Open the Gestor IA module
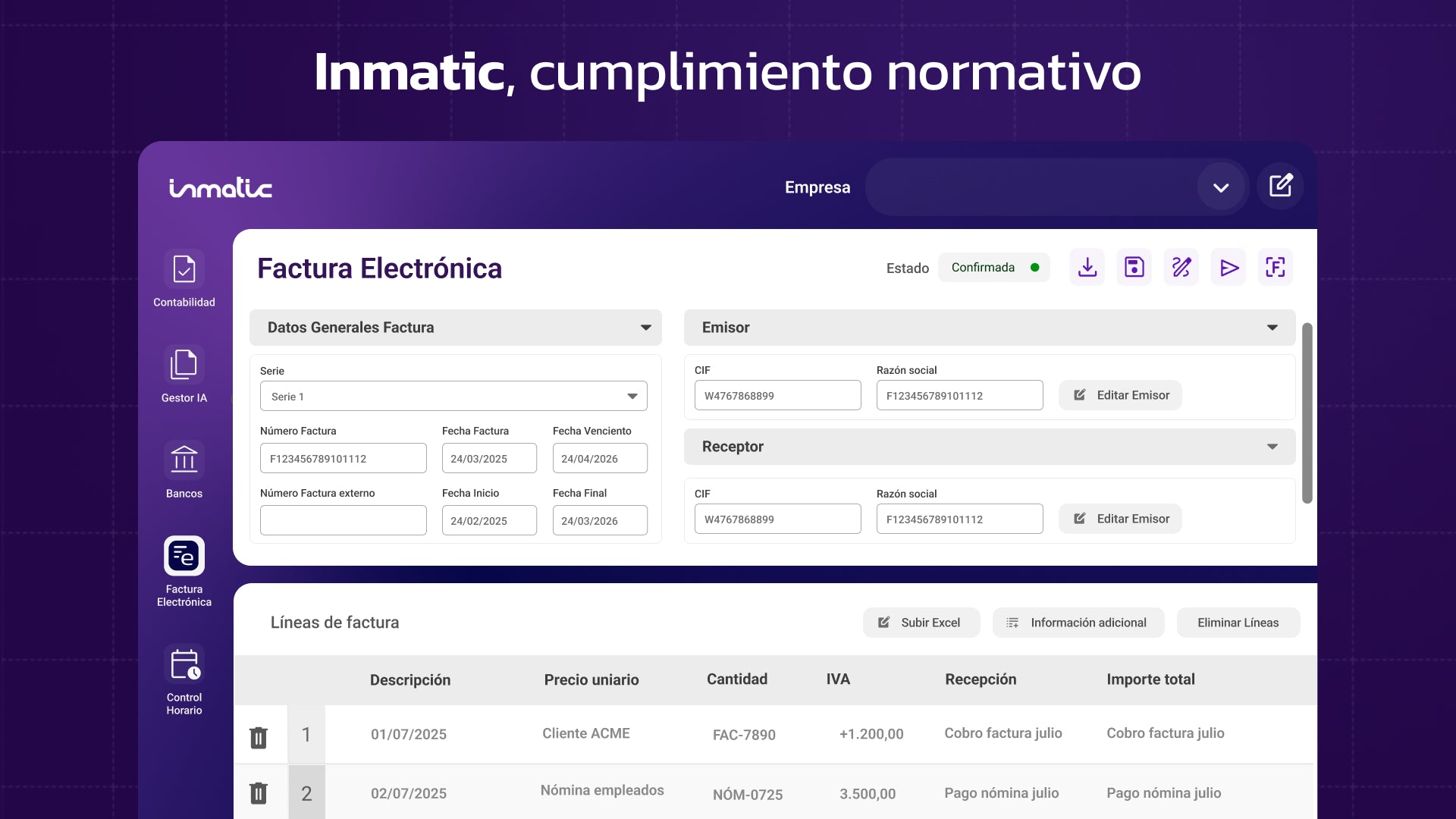The height and width of the screenshot is (819, 1456). 184,373
